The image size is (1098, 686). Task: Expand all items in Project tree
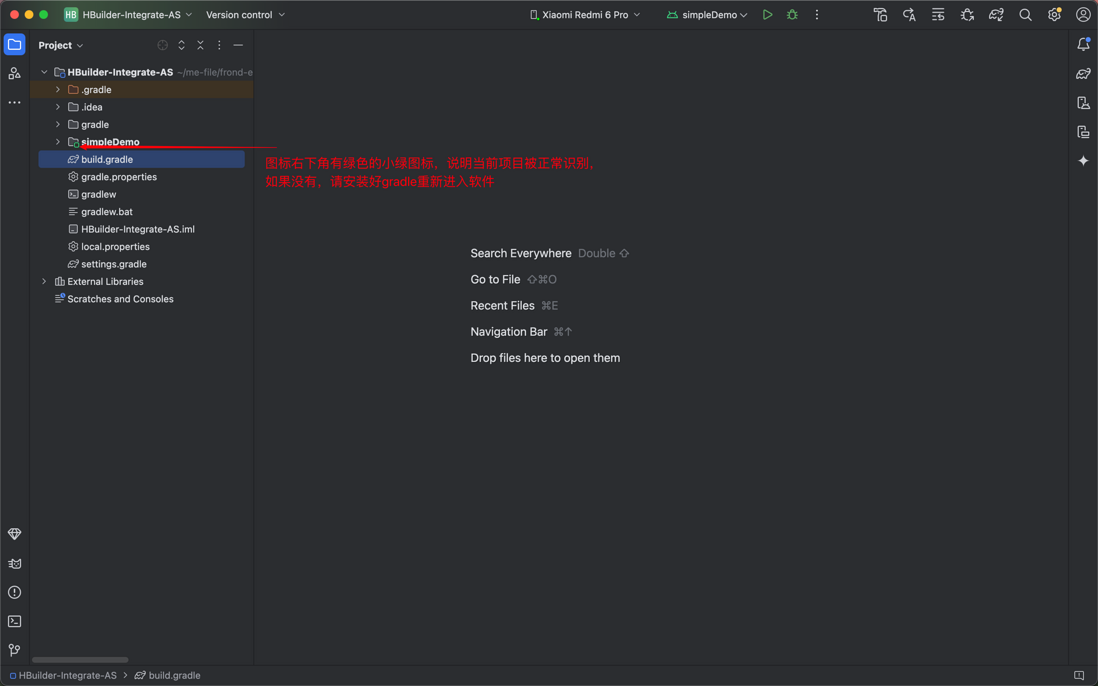(x=181, y=45)
